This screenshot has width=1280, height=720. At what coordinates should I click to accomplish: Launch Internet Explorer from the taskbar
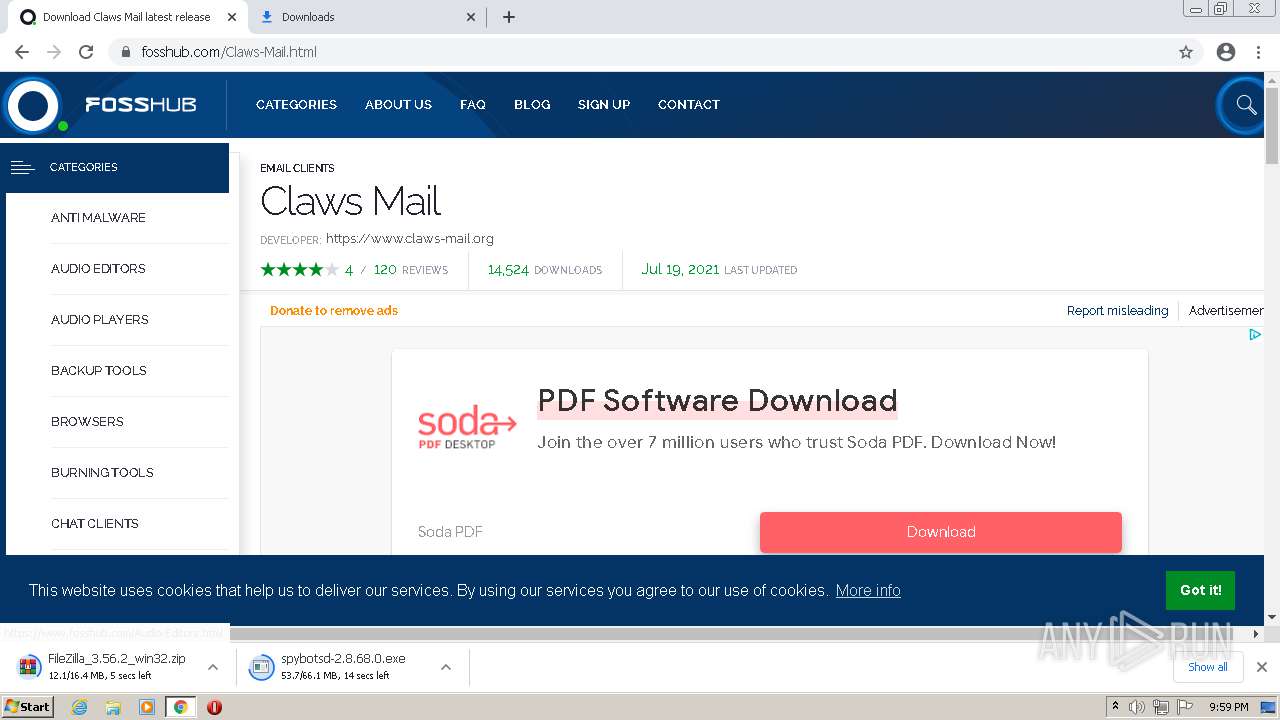pos(79,707)
